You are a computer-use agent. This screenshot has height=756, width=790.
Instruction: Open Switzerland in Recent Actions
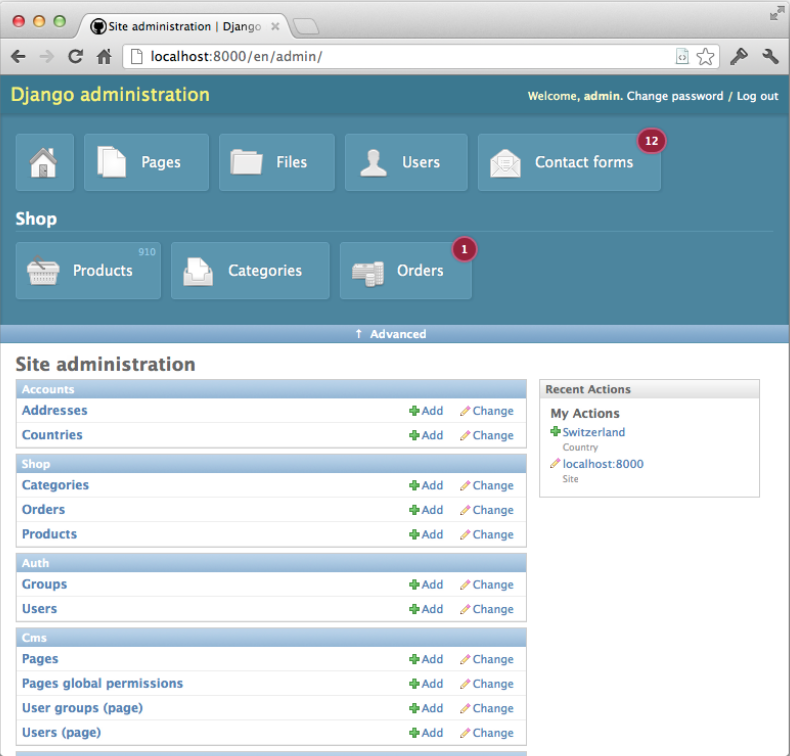[594, 432]
